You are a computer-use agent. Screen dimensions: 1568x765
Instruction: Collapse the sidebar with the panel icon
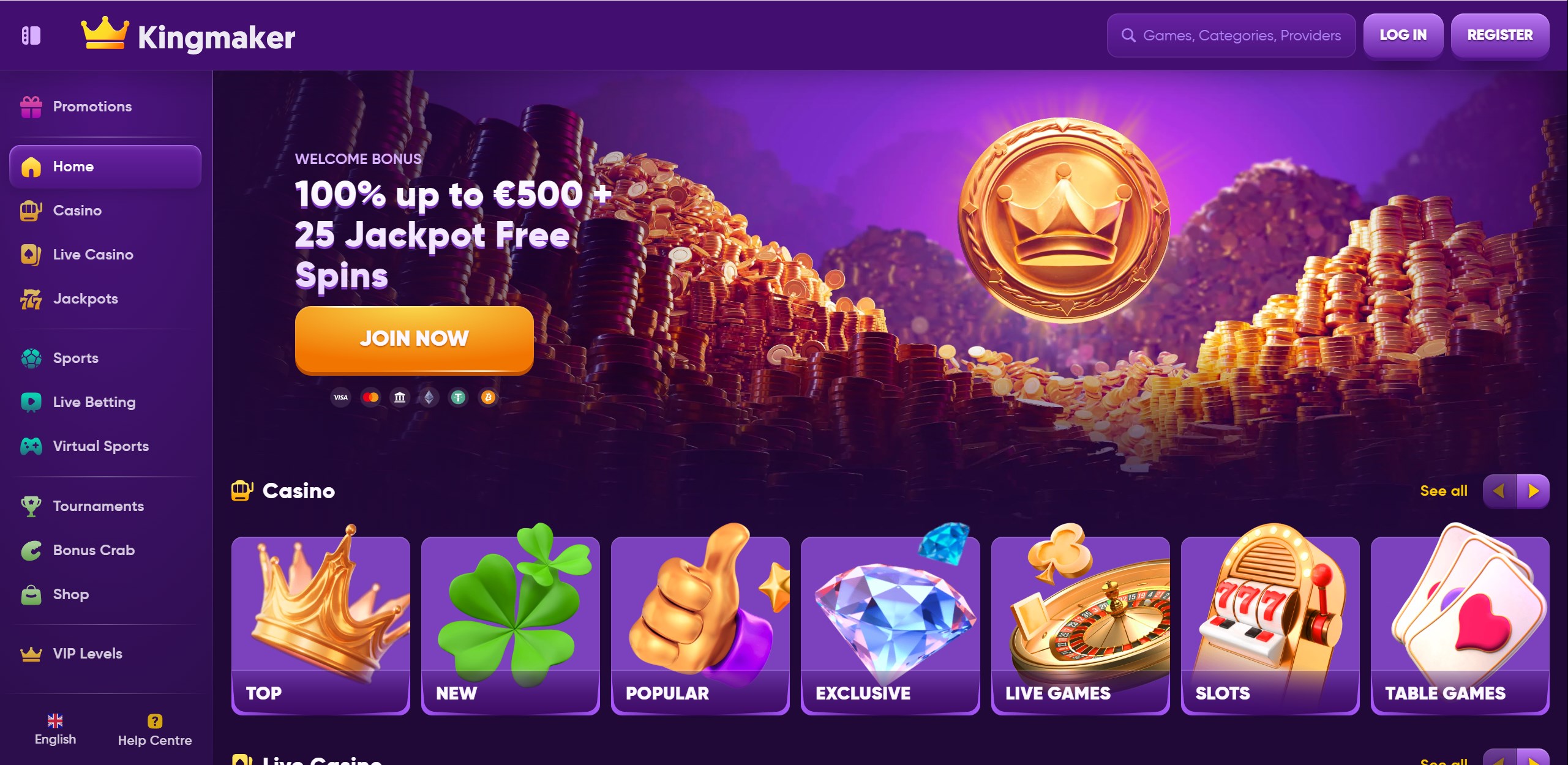click(x=31, y=35)
